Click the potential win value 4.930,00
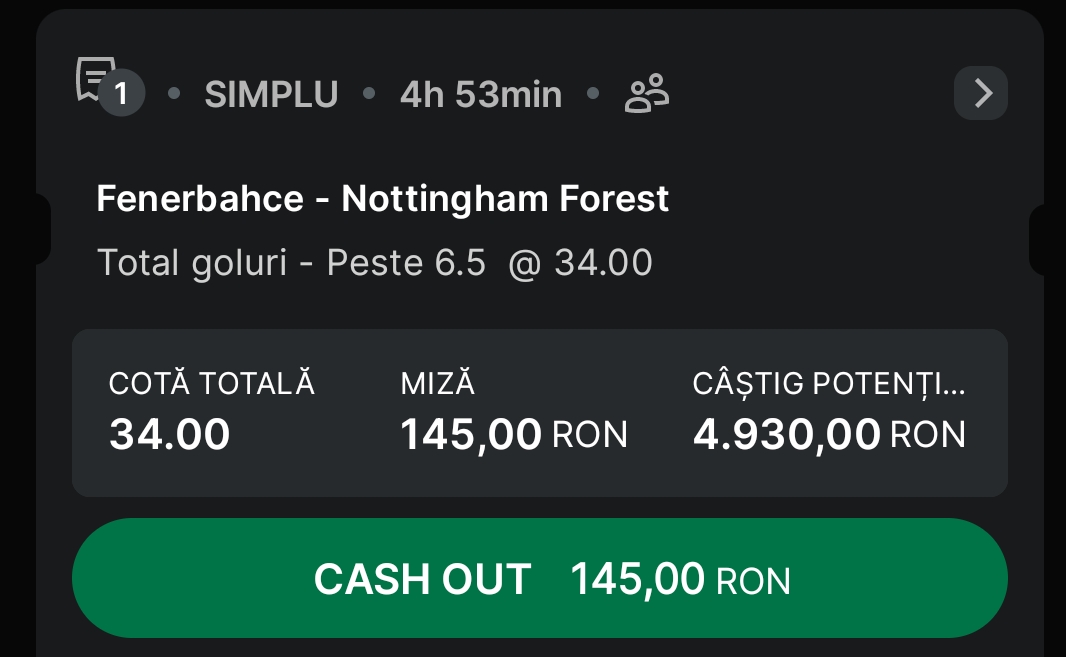Screen dimensions: 1066x657 coord(786,435)
